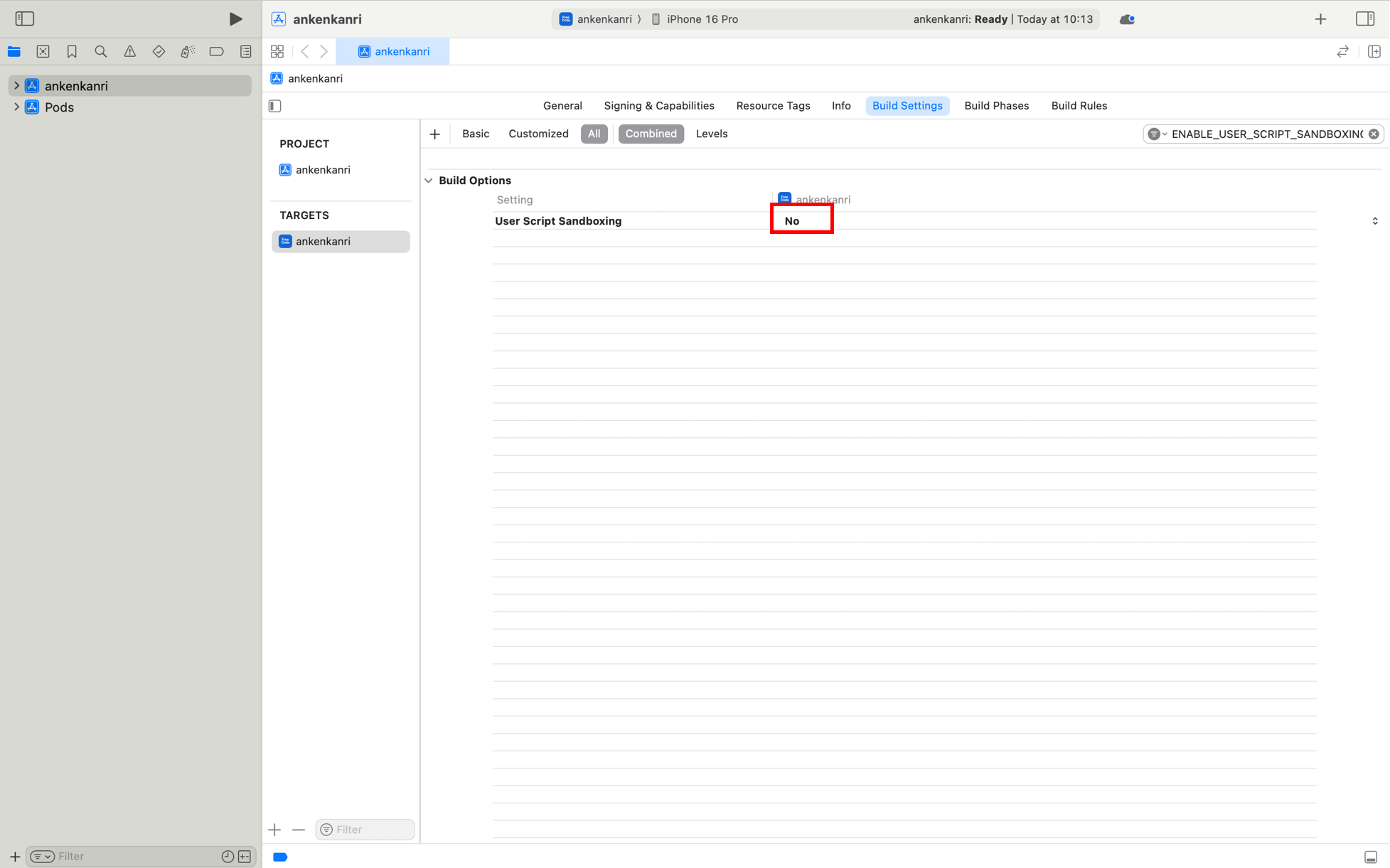Collapse the Build Options section

click(429, 181)
